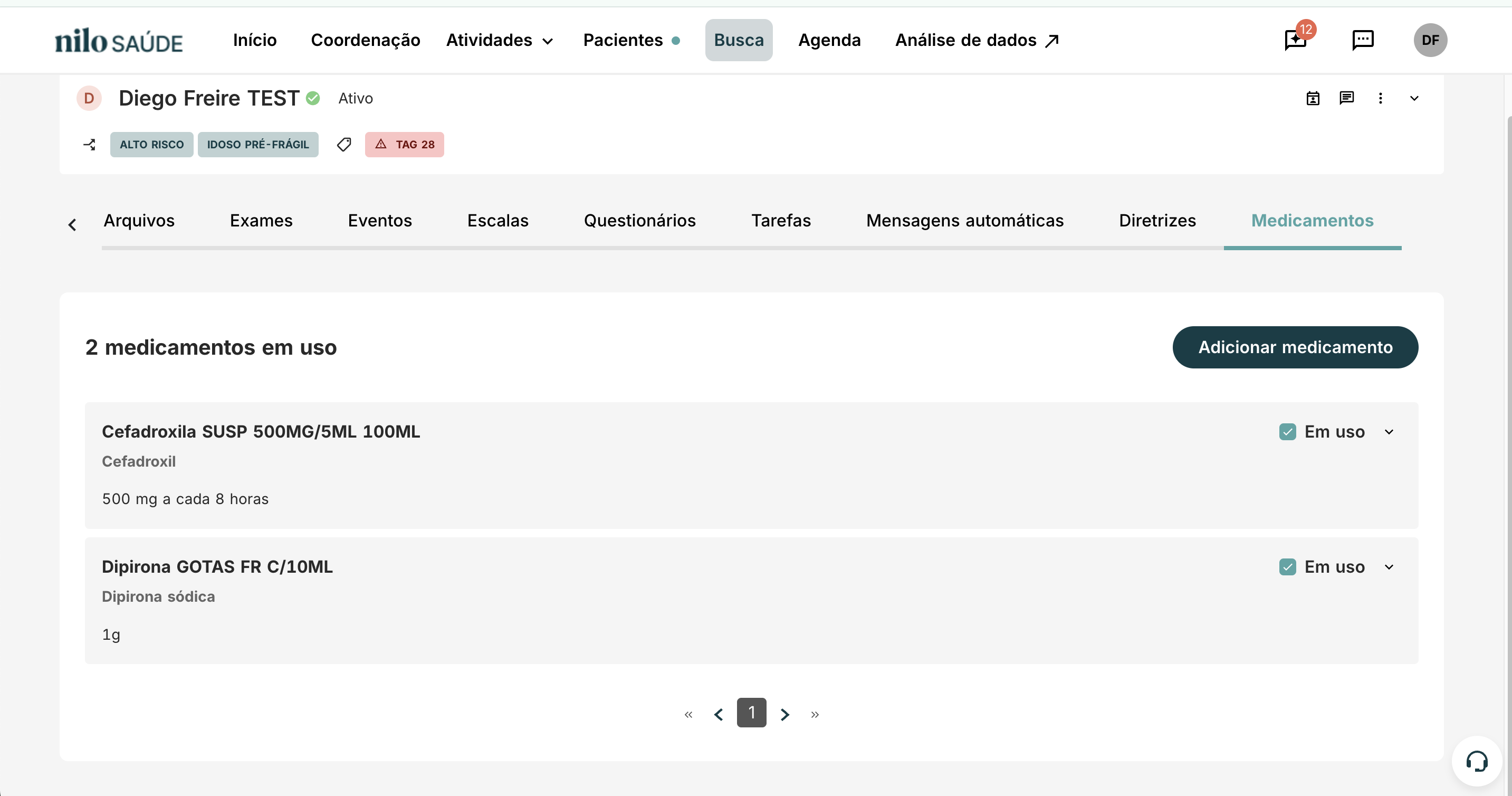Open the chat bubble icon beside patient name
This screenshot has height=796, width=1512.
1346,98
